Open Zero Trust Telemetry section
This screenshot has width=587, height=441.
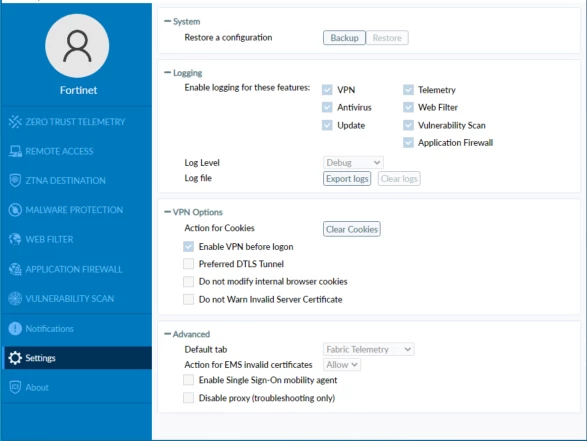[75, 122]
